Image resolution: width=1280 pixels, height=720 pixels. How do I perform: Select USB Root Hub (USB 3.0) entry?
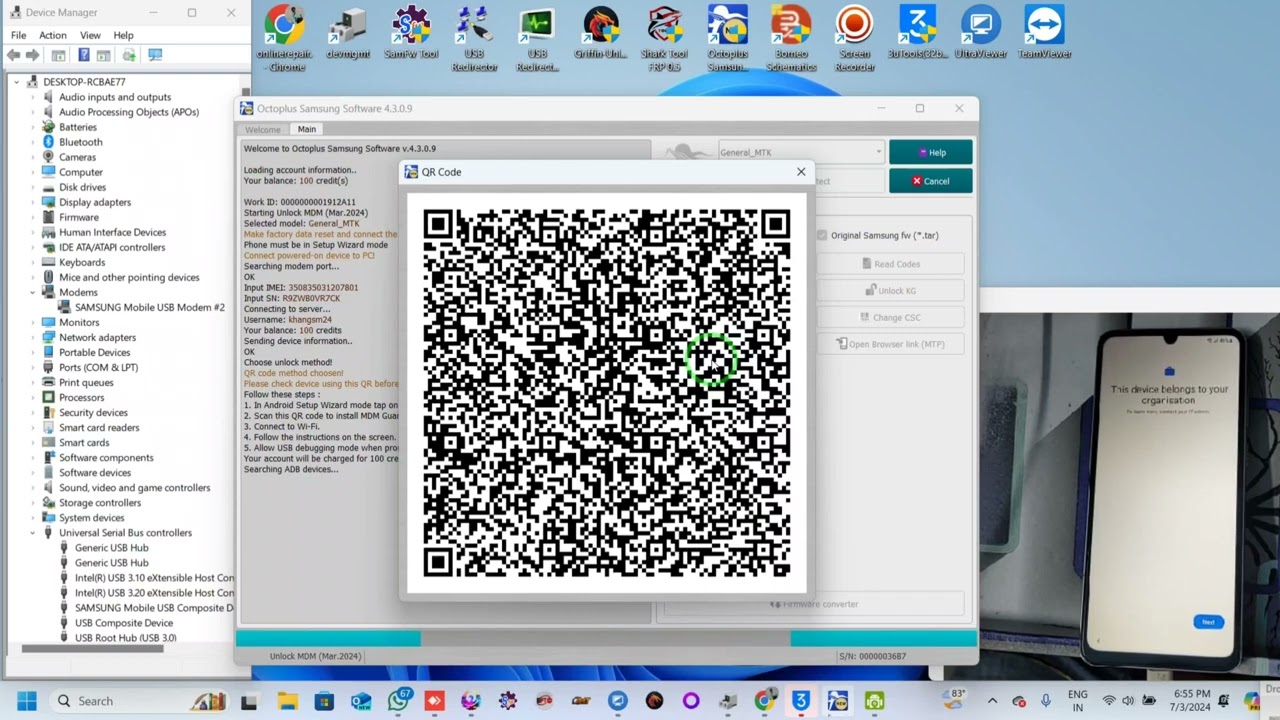click(x=125, y=638)
